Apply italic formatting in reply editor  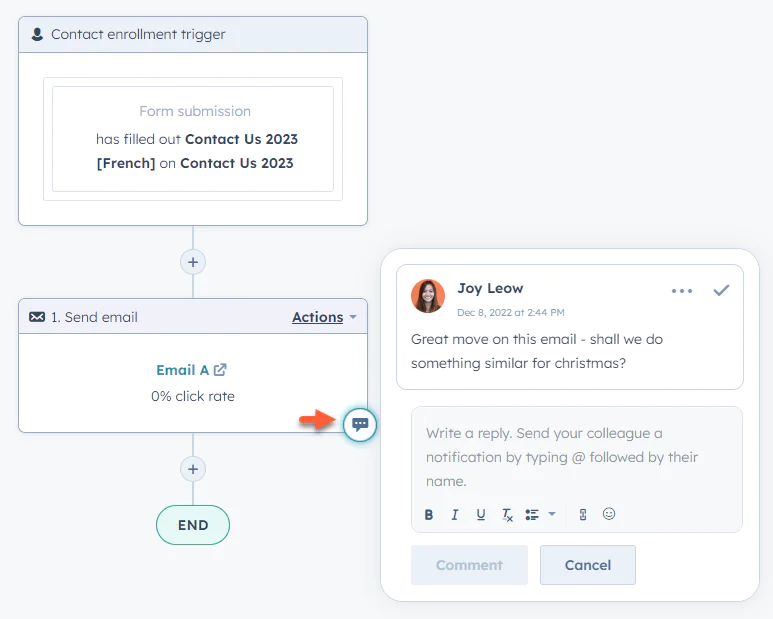coord(455,515)
